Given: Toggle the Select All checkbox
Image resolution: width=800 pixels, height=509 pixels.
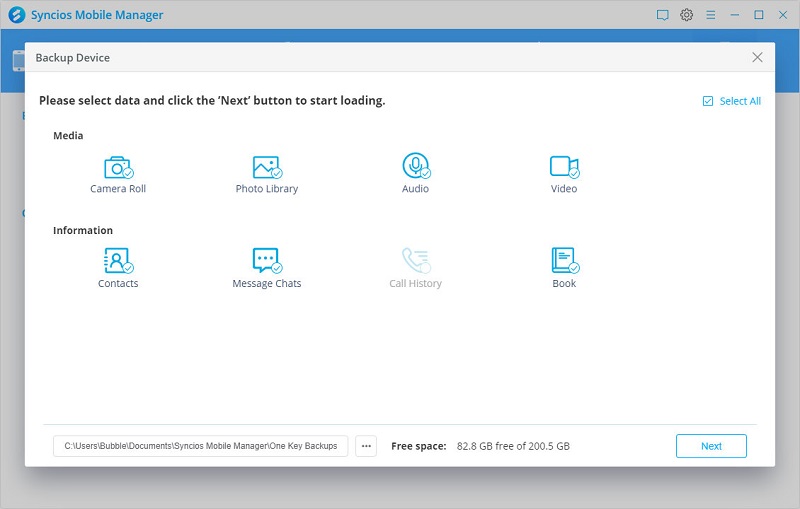Looking at the screenshot, I should [x=708, y=101].
